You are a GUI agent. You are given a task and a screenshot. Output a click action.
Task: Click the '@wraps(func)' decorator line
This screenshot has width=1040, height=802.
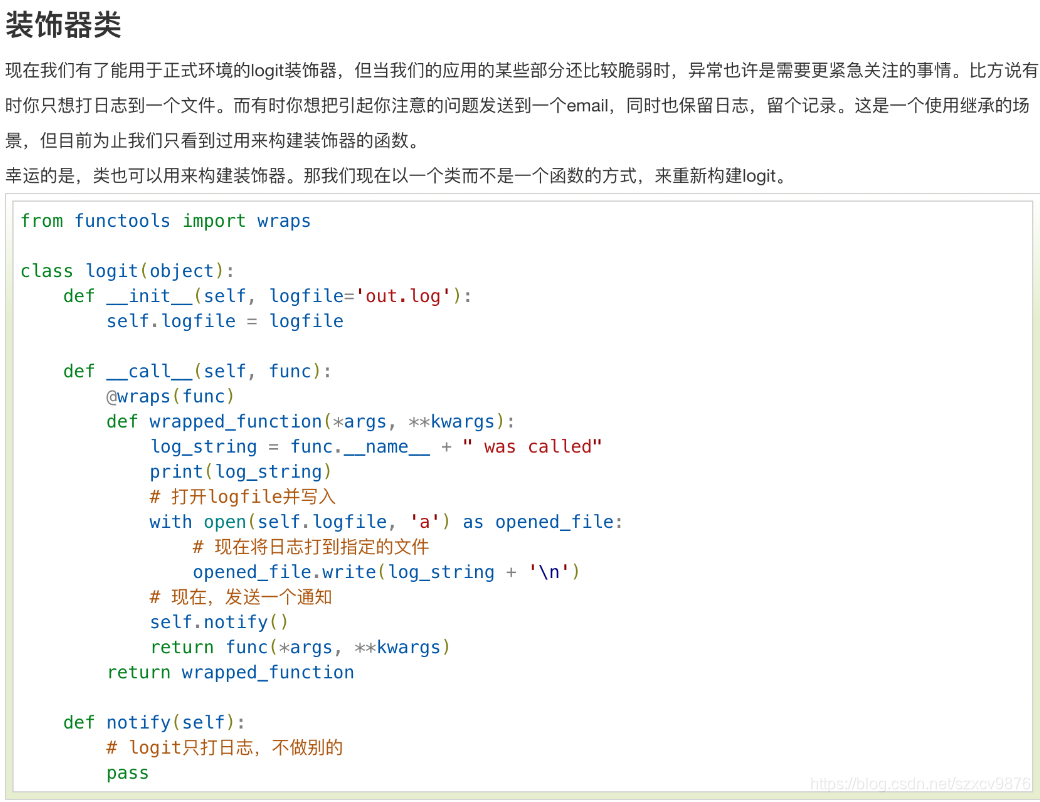pos(170,397)
